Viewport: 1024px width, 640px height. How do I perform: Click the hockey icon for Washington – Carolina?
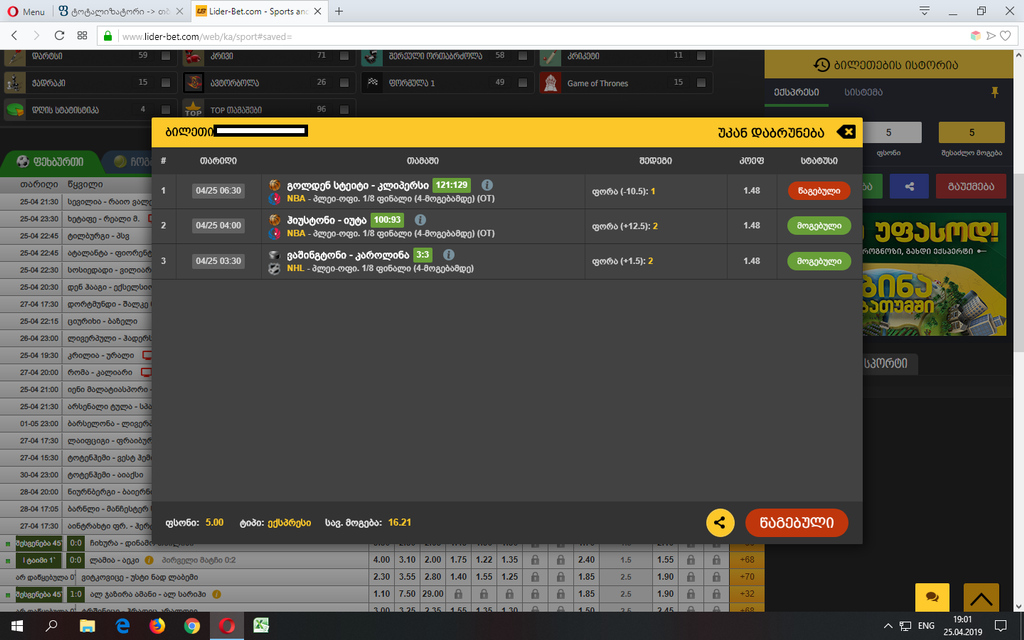click(274, 255)
